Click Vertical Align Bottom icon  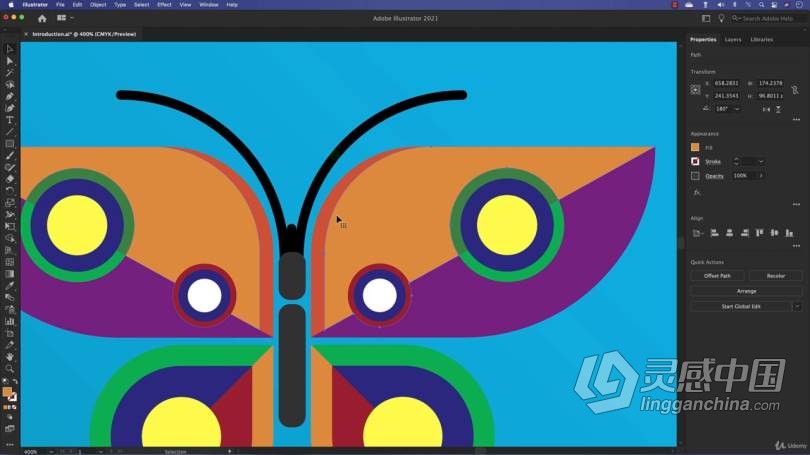coord(789,233)
